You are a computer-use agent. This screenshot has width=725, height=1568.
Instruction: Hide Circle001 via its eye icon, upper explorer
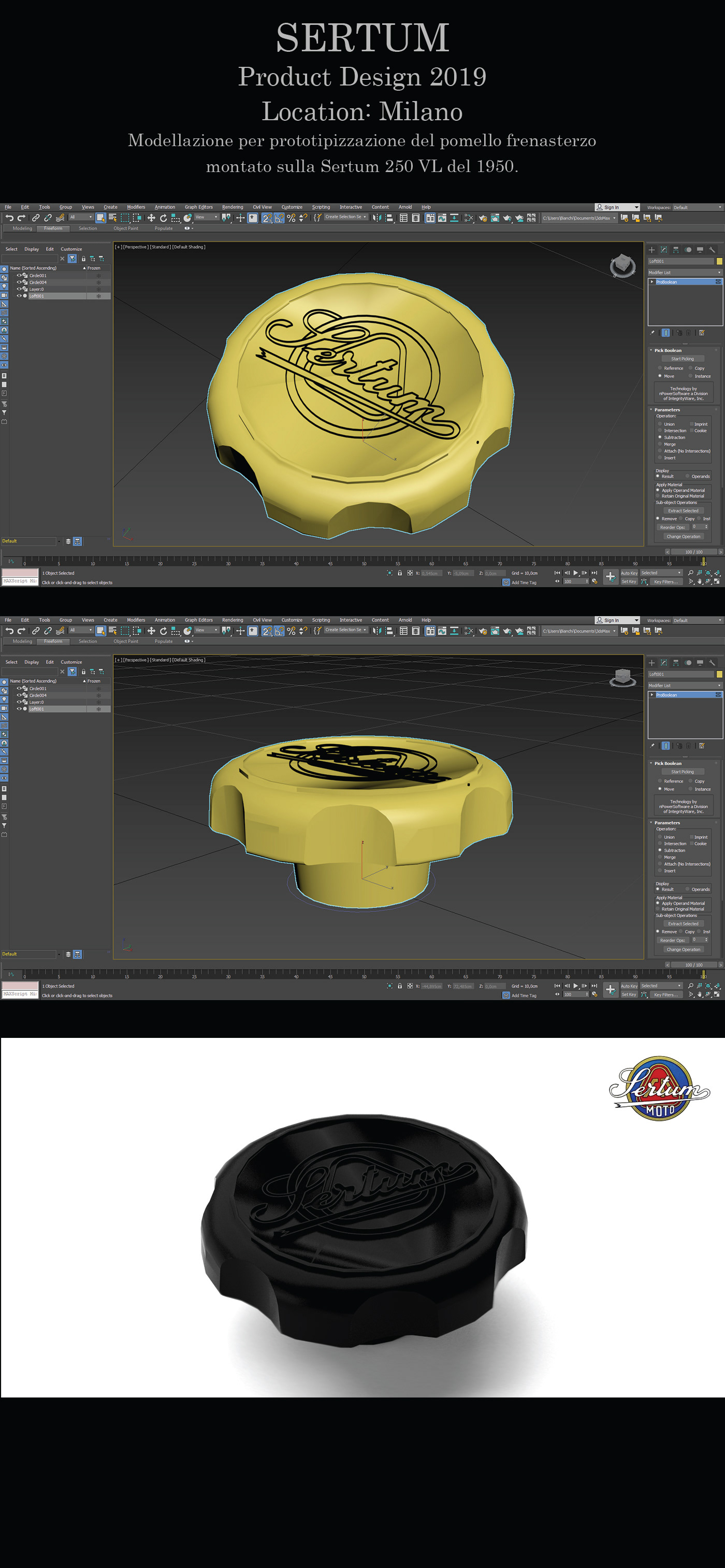coord(19,275)
